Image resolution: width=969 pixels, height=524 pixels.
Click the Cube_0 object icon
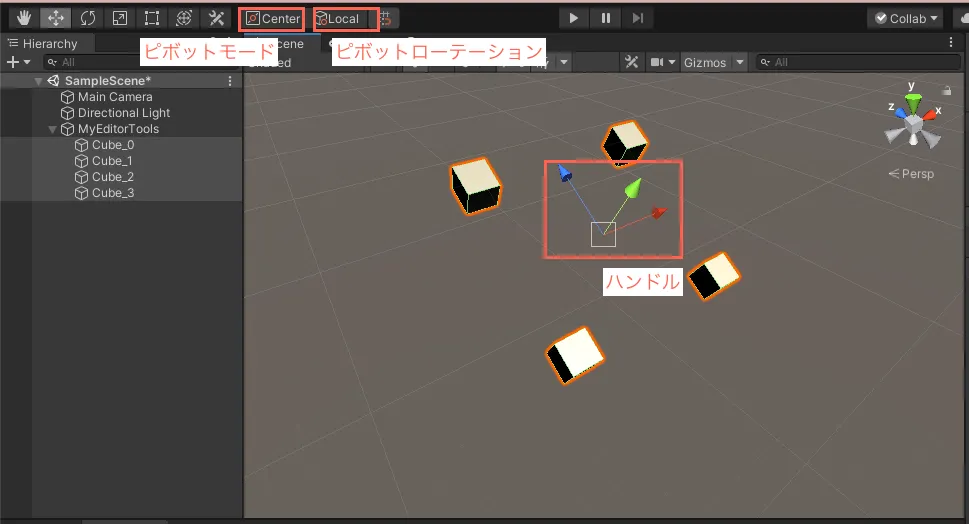pyautogui.click(x=81, y=145)
